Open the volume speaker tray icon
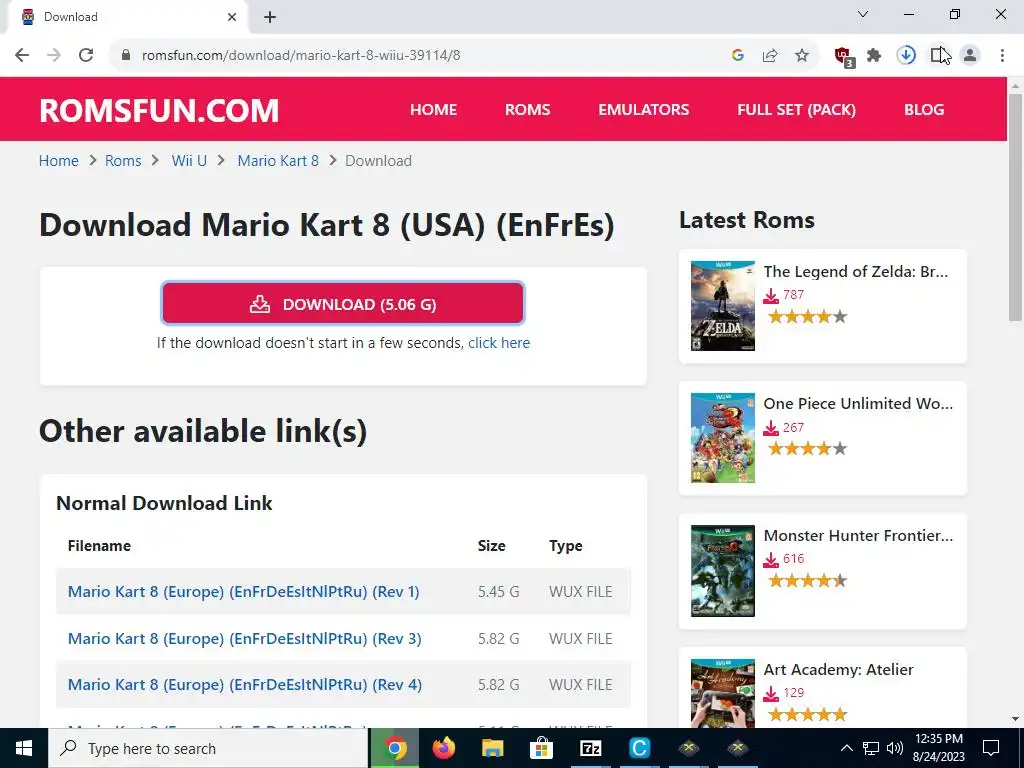 (895, 748)
